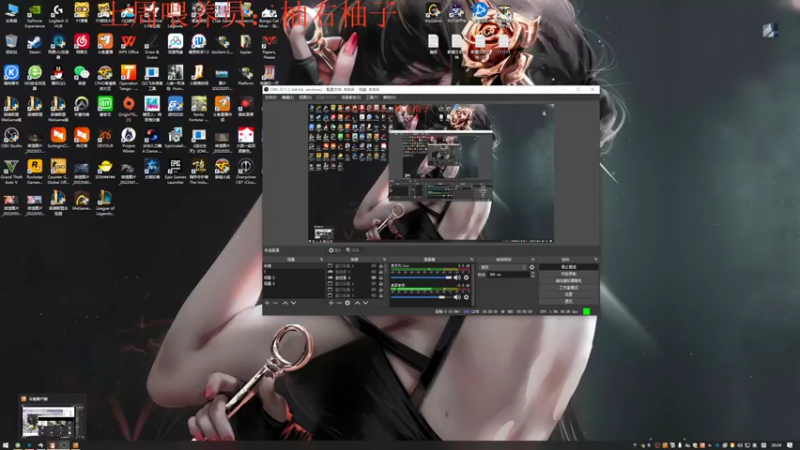Viewport: 800px width, 450px height.
Task: Move selected source down with arrow in Sources panel
Action: tap(365, 303)
